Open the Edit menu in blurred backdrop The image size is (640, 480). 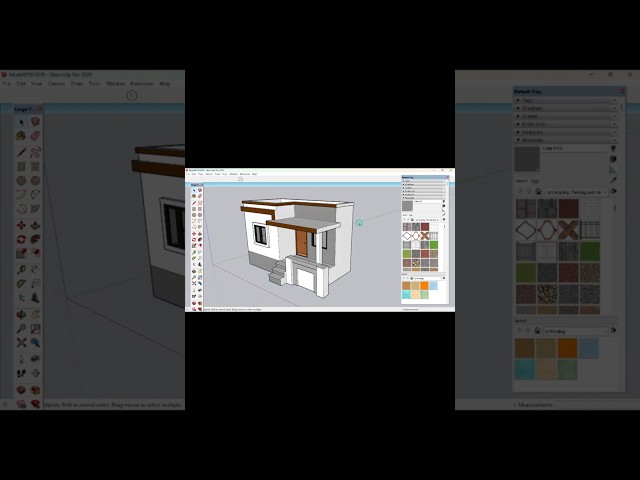click(21, 84)
